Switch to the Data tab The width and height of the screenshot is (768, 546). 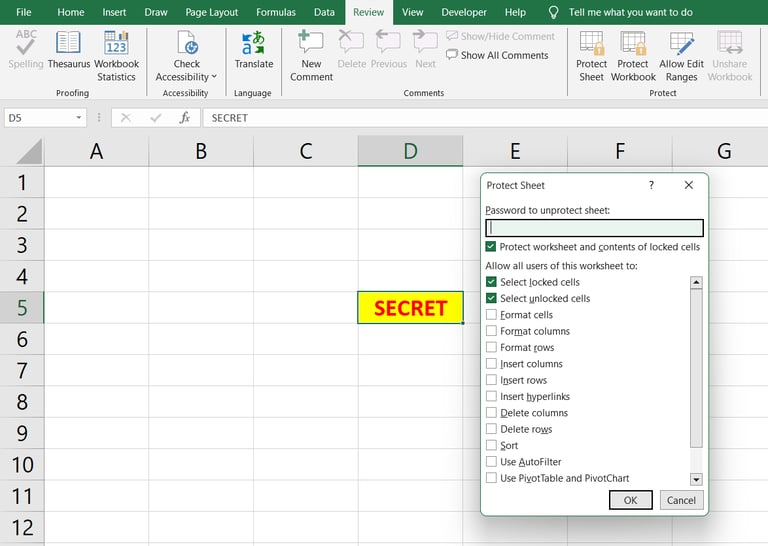(324, 12)
